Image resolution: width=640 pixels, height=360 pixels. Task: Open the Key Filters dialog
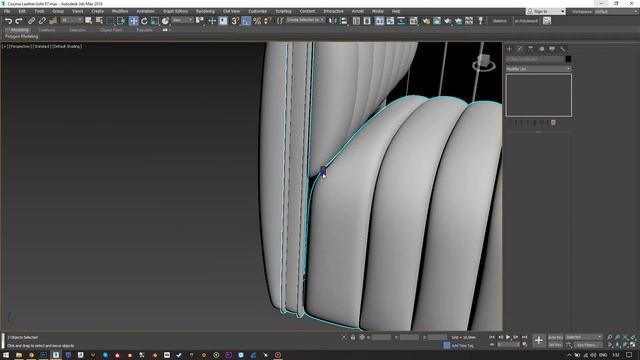tap(588, 345)
